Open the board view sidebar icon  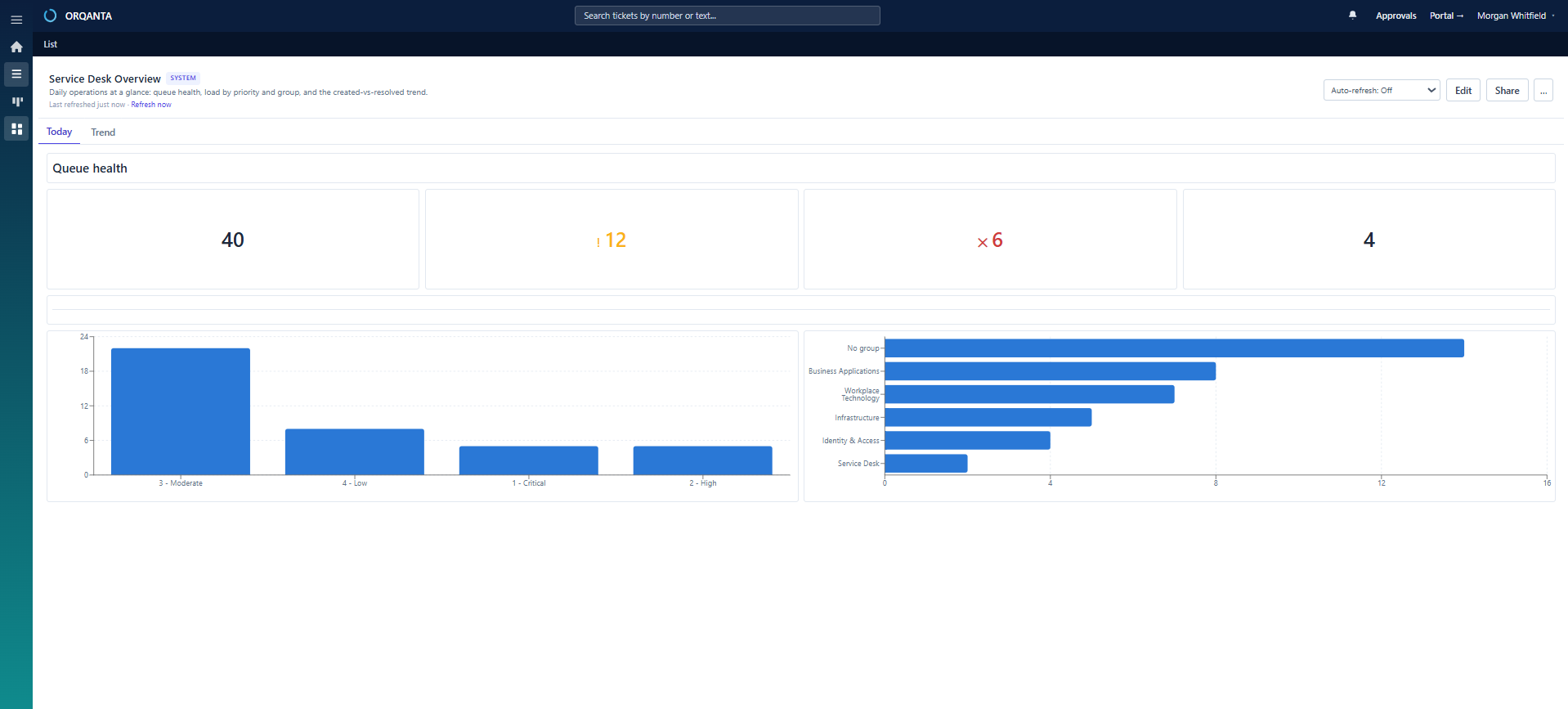click(16, 101)
